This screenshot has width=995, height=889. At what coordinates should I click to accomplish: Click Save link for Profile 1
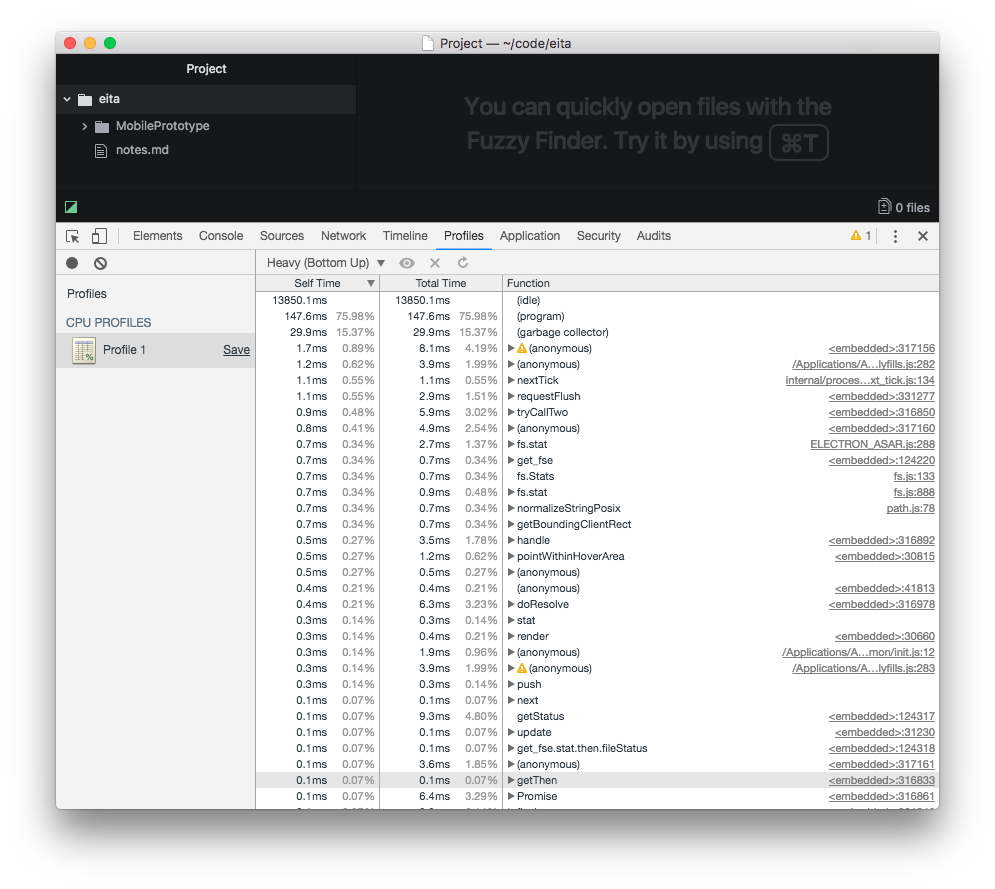pos(236,350)
